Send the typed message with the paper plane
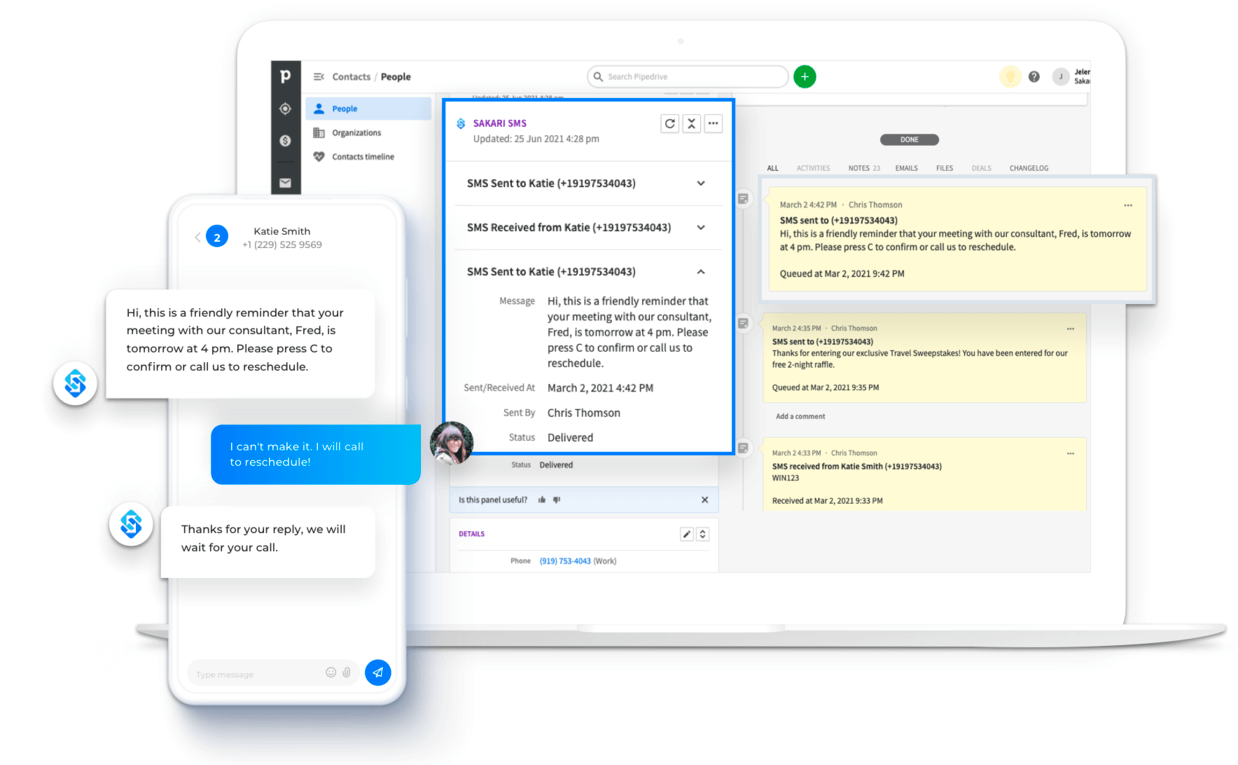 pos(378,672)
